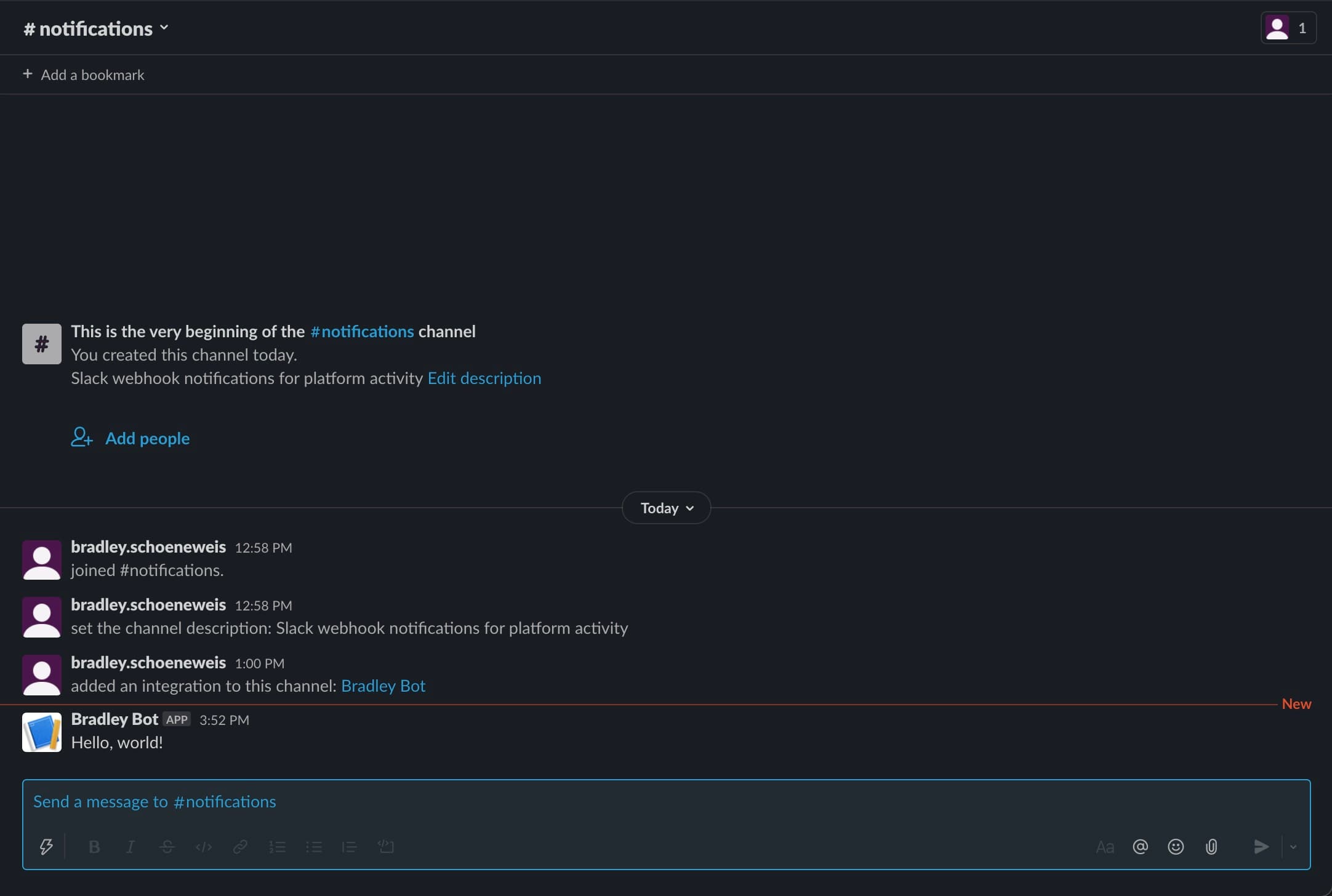The height and width of the screenshot is (896, 1332).
Task: Click bradley.schoeneweis name on description message
Action: 148,604
